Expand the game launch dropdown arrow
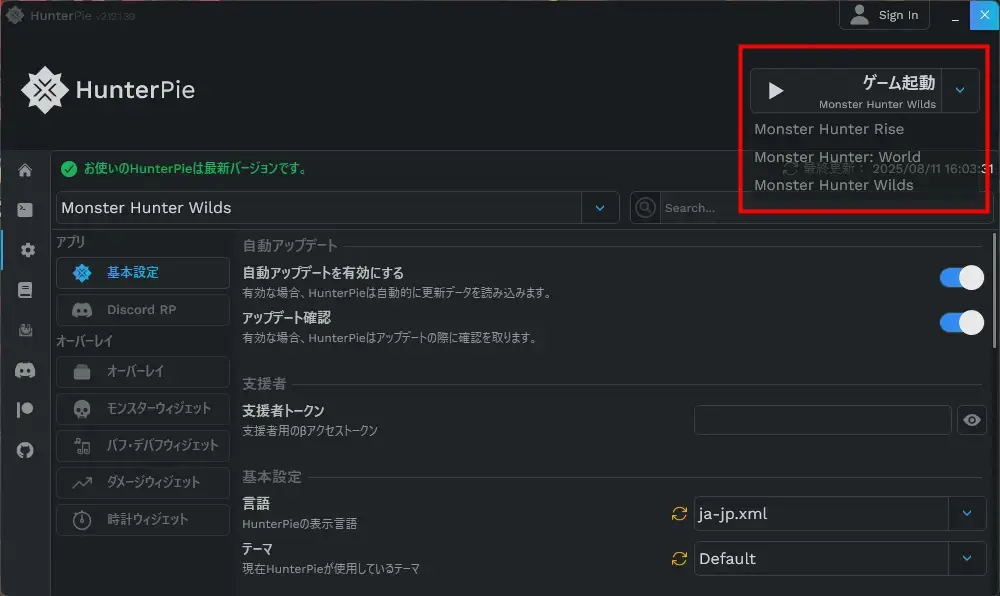The image size is (1000, 596). pyautogui.click(x=960, y=91)
